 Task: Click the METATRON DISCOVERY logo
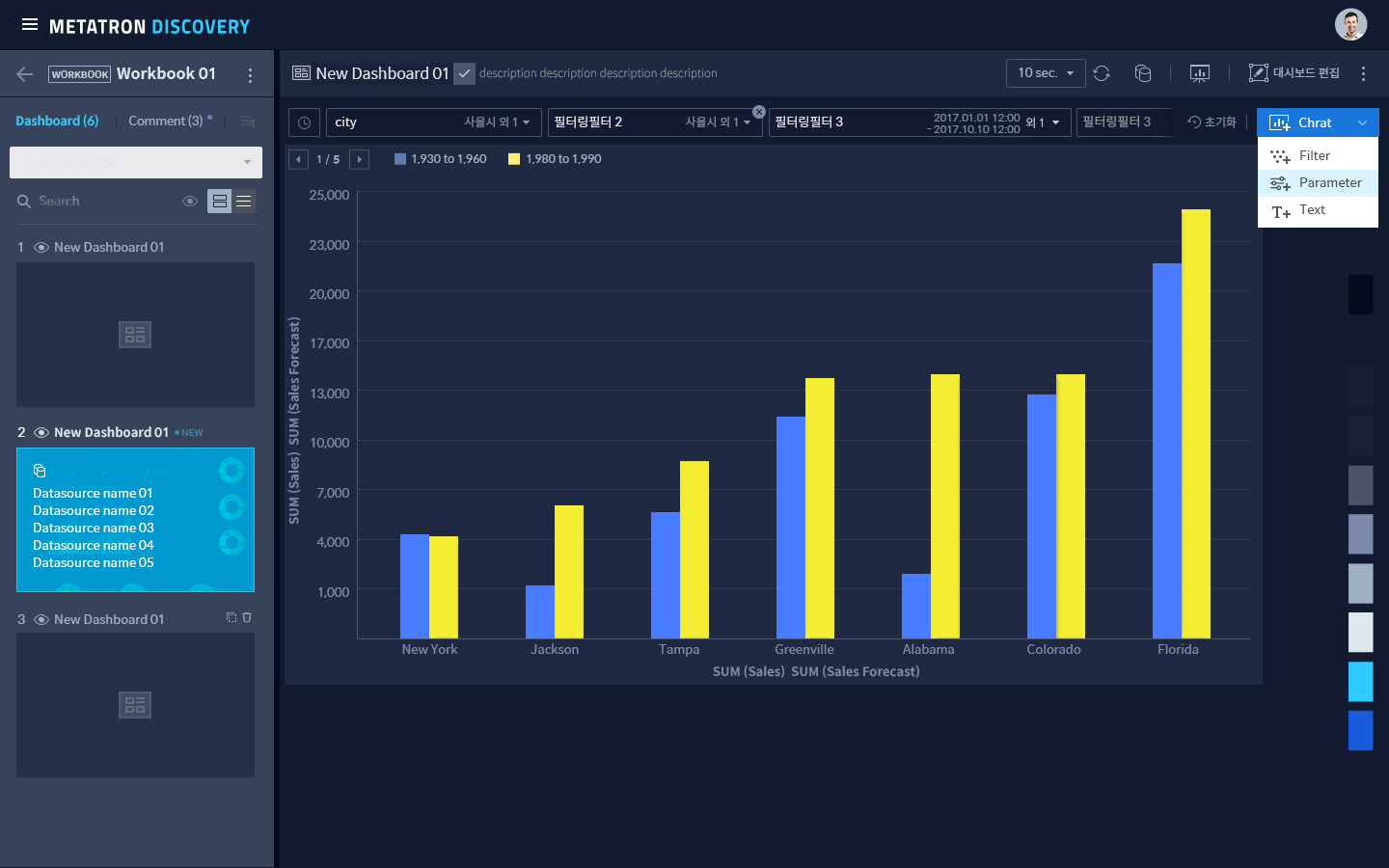[x=150, y=26]
